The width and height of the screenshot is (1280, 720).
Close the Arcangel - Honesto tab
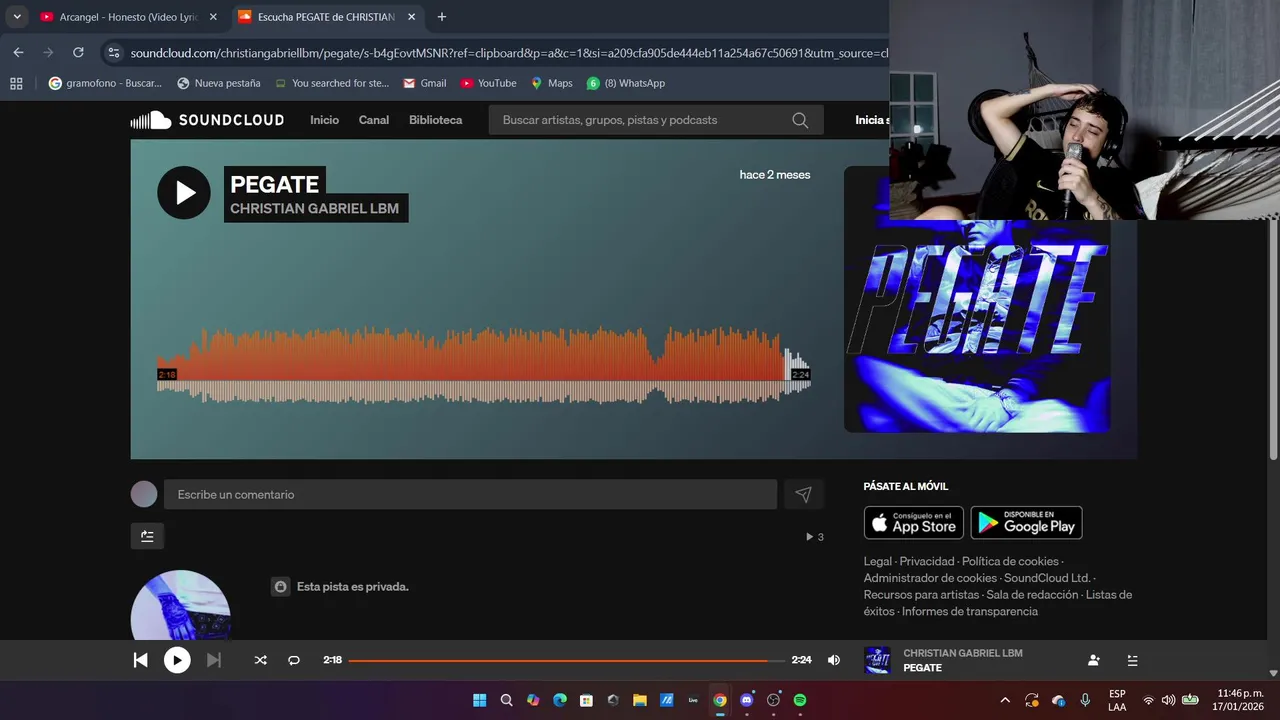213,17
